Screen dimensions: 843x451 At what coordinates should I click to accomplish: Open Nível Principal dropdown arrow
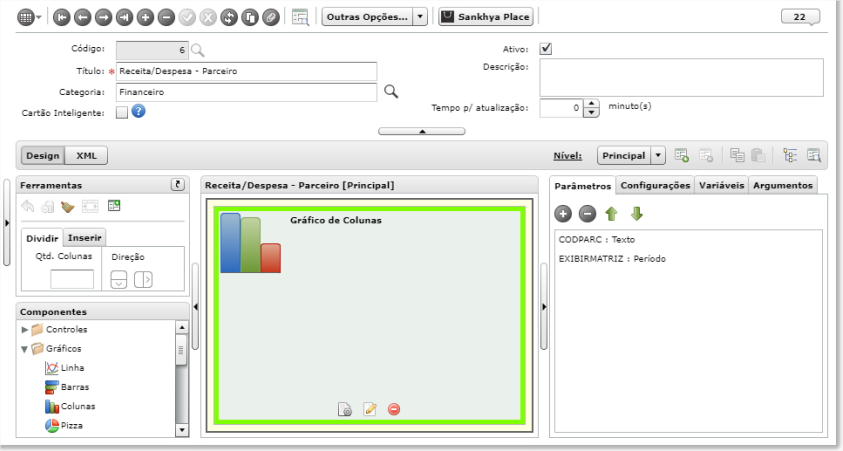658,155
